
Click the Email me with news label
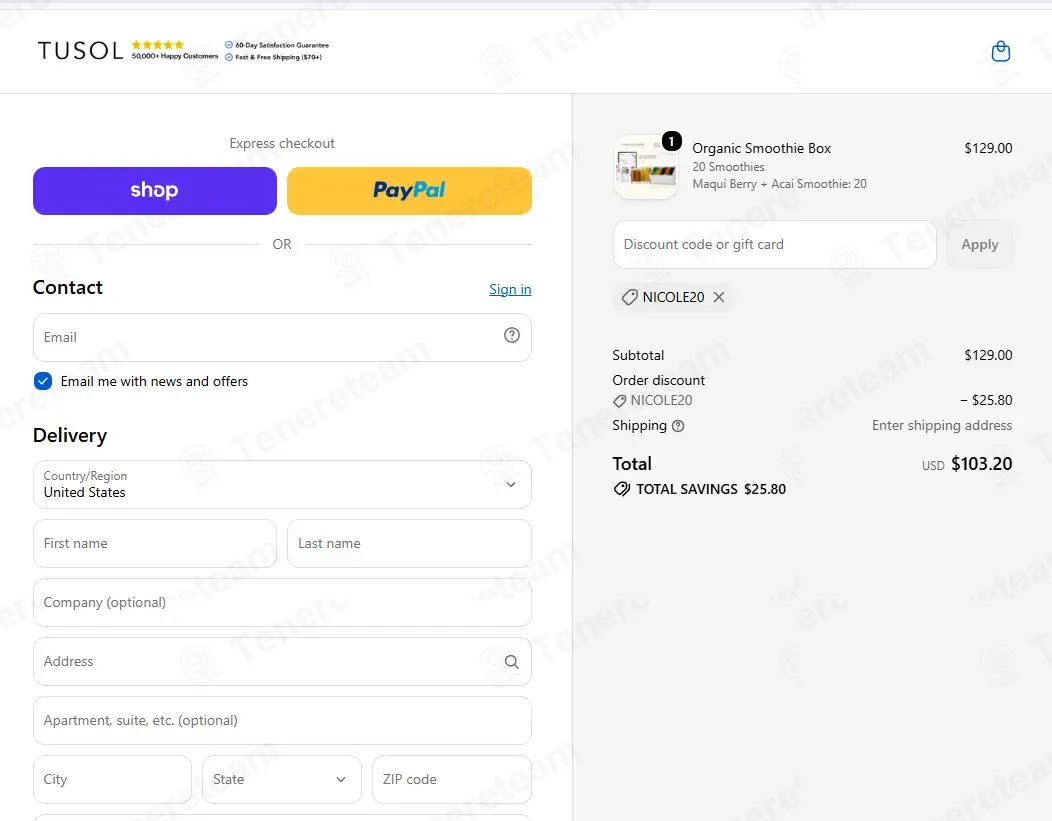(x=154, y=381)
